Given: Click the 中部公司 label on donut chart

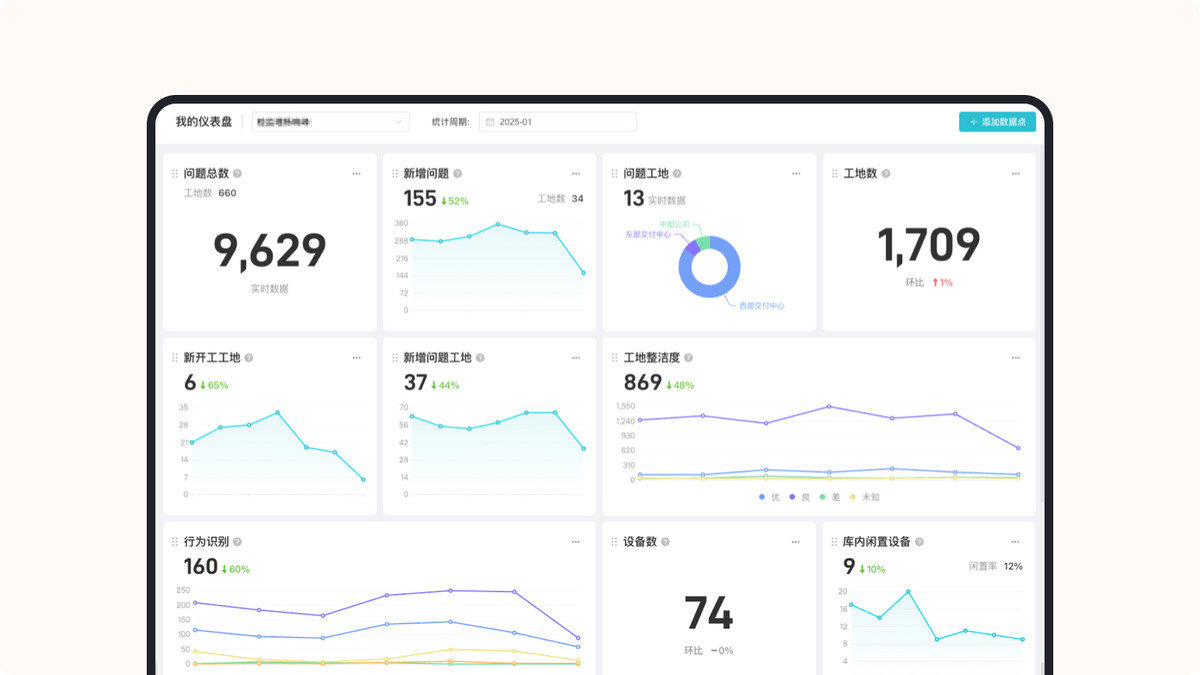Looking at the screenshot, I should 674,224.
